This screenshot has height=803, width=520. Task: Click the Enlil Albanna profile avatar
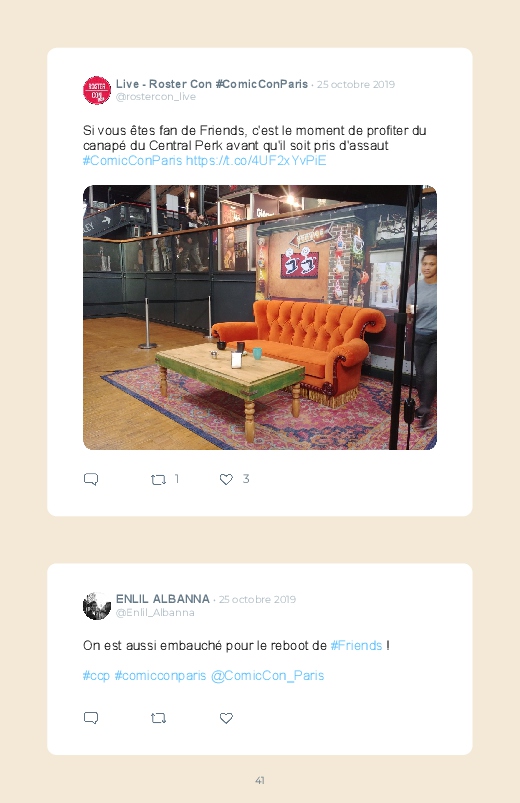pyautogui.click(x=97, y=606)
